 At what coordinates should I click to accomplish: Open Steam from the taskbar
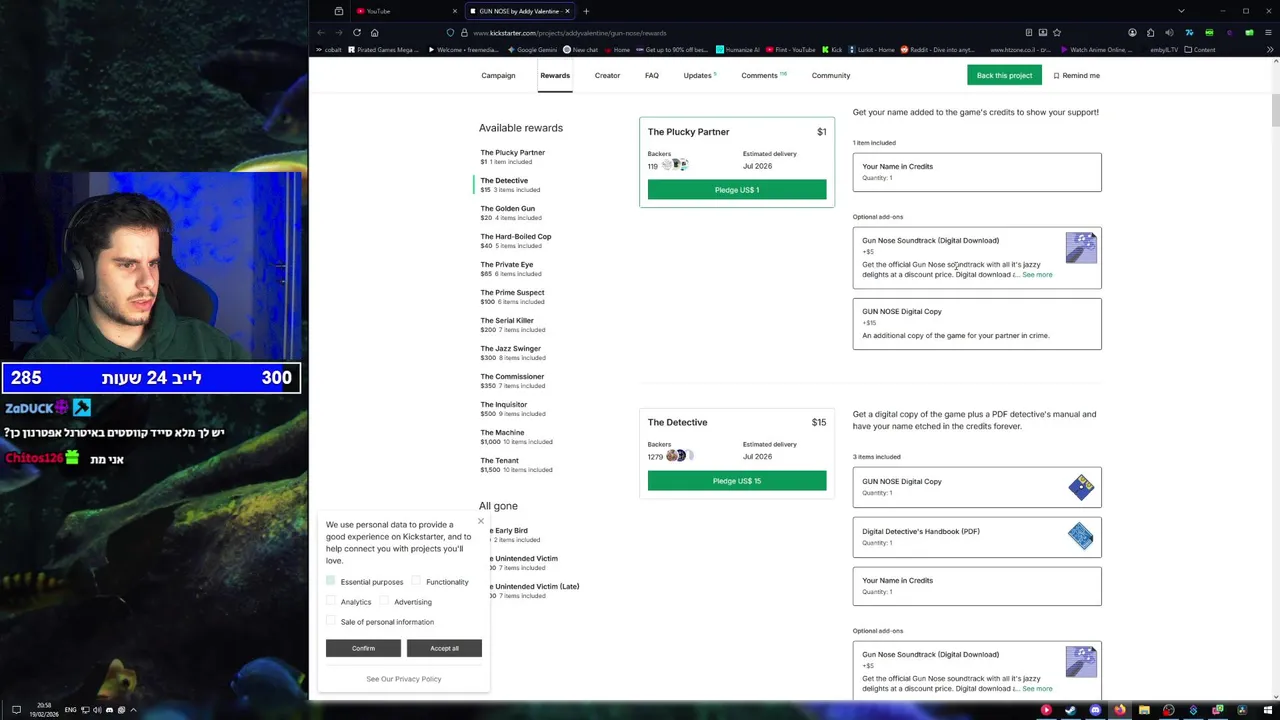point(1070,710)
